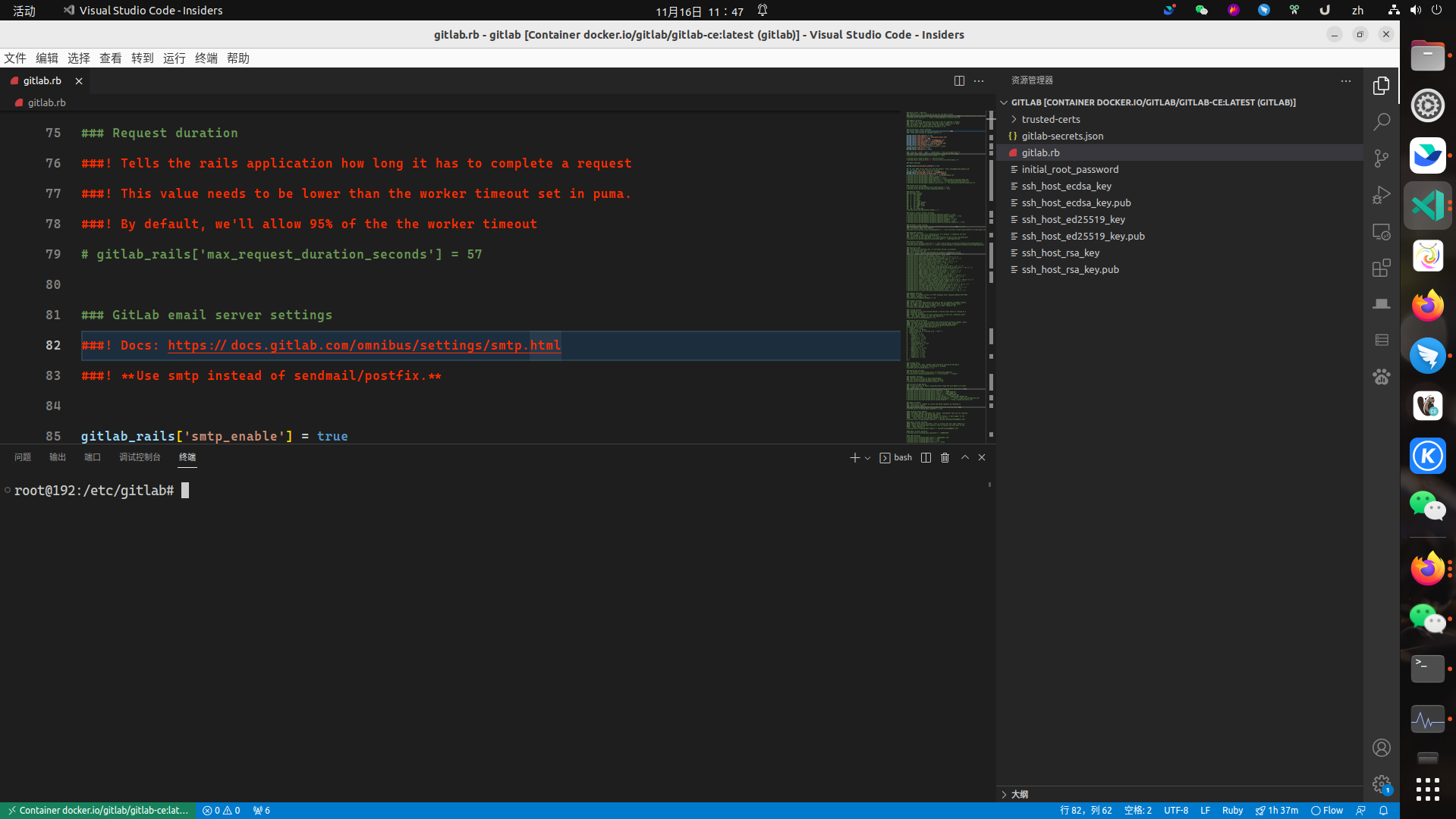This screenshot has height=819, width=1456.
Task: Follow the docs.gitlab.com smtp.html link
Action: point(364,345)
